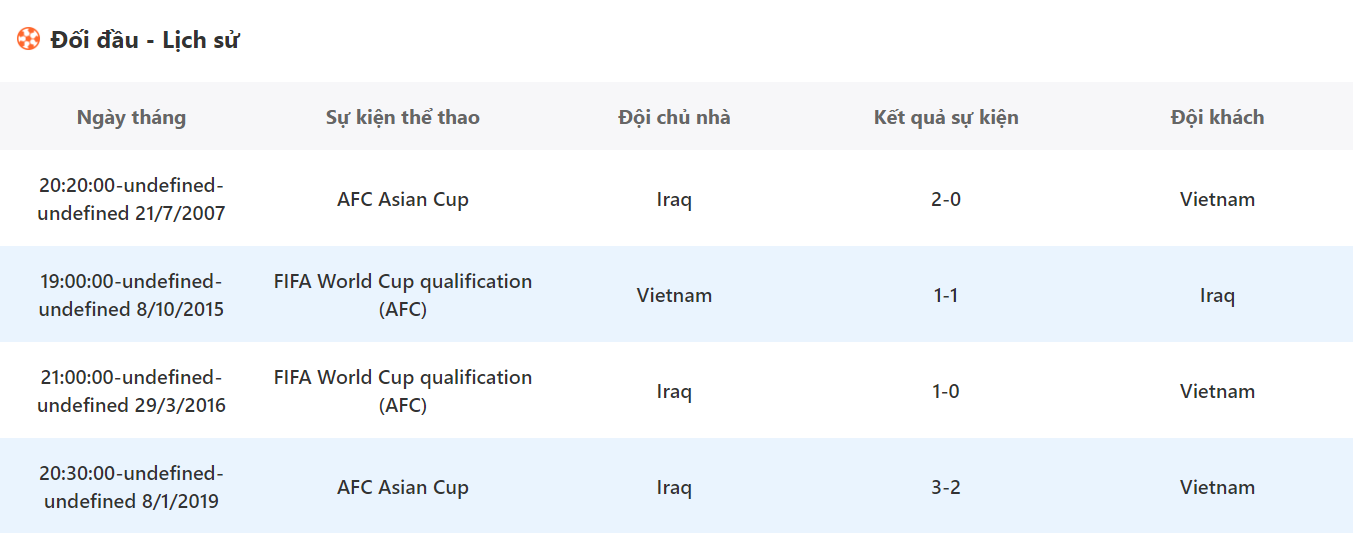Click the 8/10/2015 date cell
The height and width of the screenshot is (533, 1353).
click(x=131, y=295)
